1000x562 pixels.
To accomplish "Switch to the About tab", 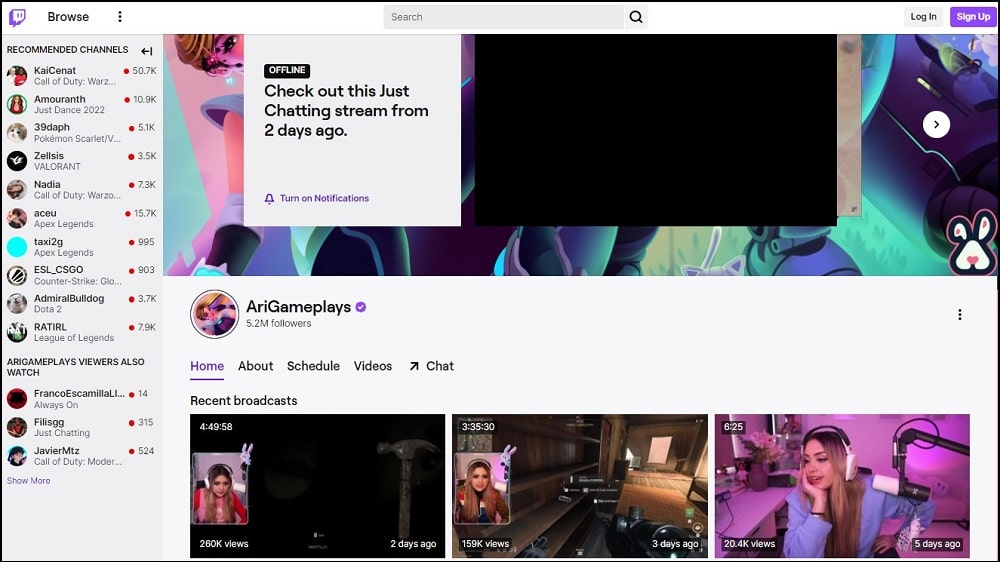I will (x=255, y=366).
